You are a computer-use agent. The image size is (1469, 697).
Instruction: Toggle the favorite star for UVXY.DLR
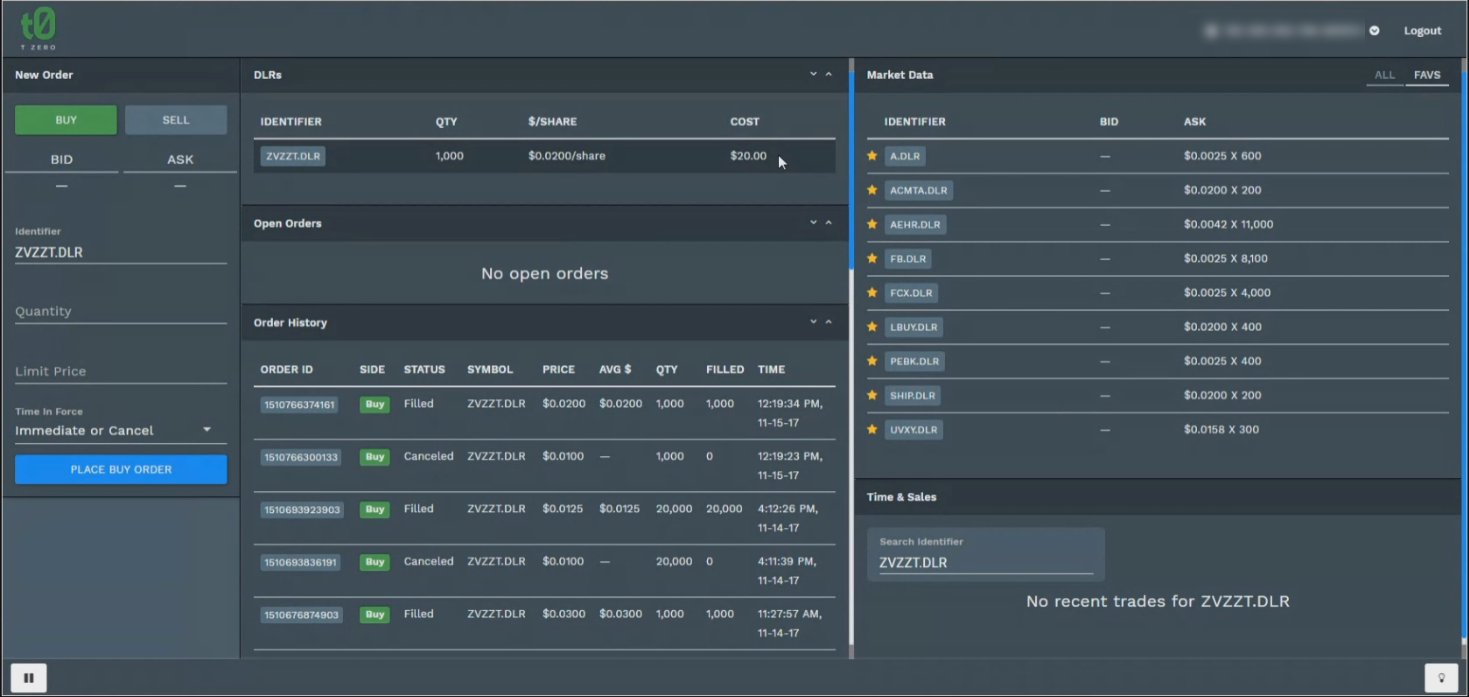[872, 429]
